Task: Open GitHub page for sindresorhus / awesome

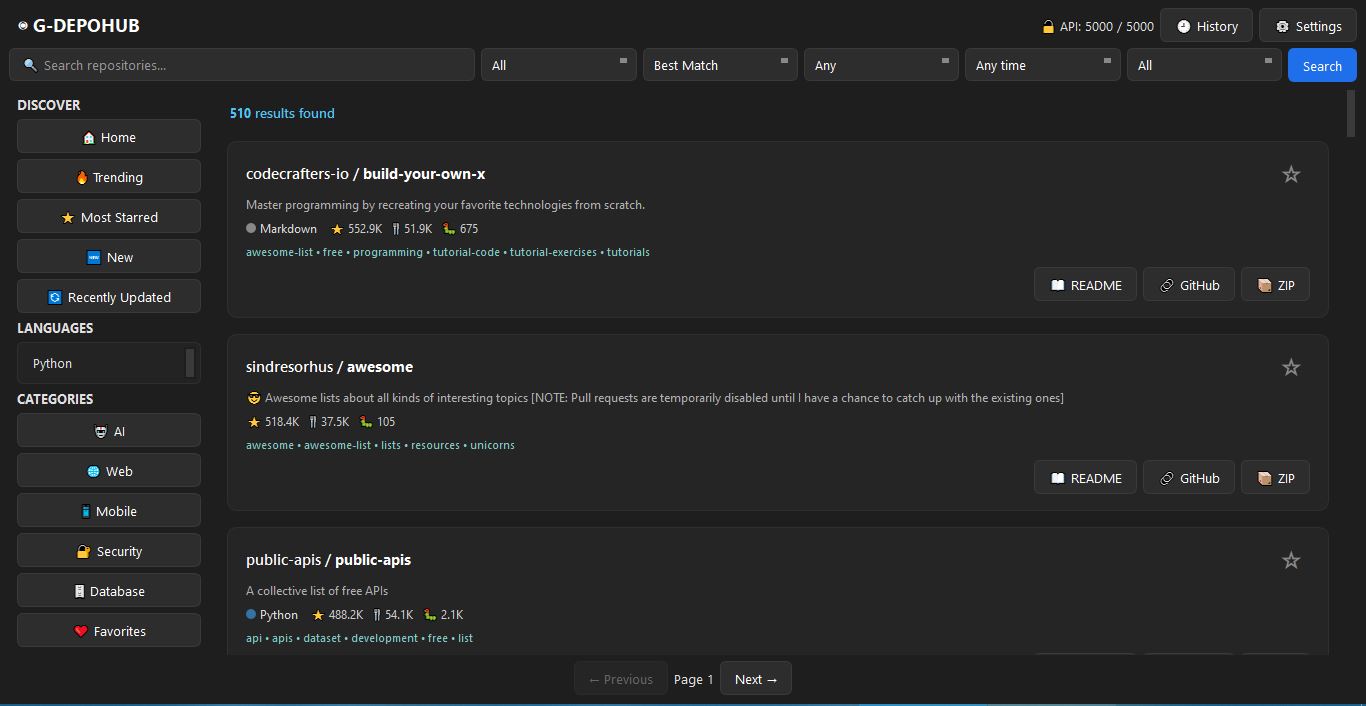Action: tap(1189, 478)
